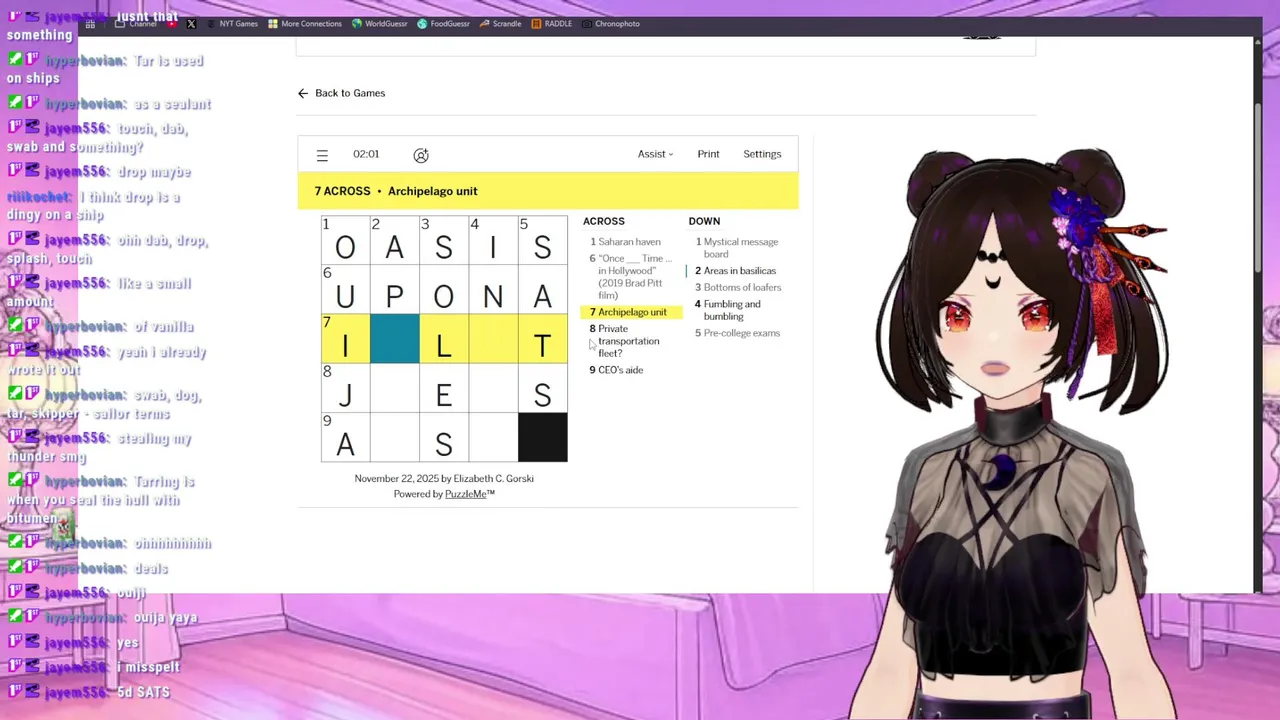Select the highlighted blue cell in row 7
The image size is (1280, 720).
coord(395,338)
